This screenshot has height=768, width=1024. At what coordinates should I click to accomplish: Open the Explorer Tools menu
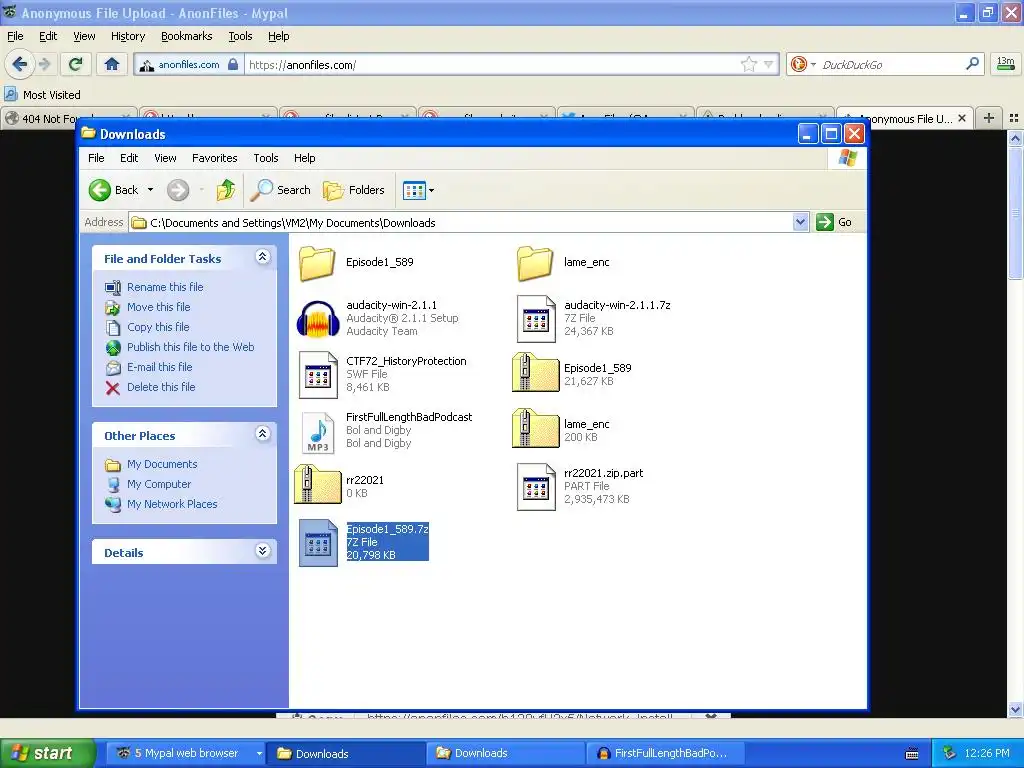coord(265,158)
